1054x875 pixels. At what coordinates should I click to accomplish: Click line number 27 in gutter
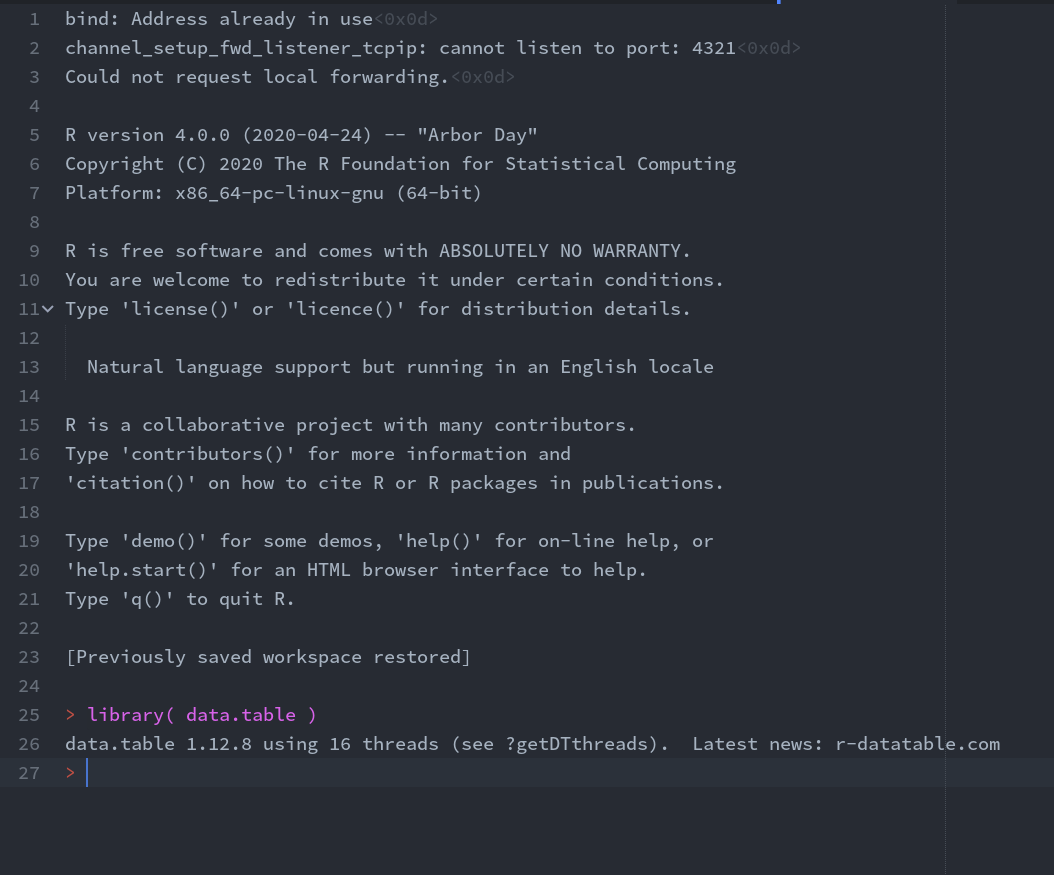[x=29, y=773]
